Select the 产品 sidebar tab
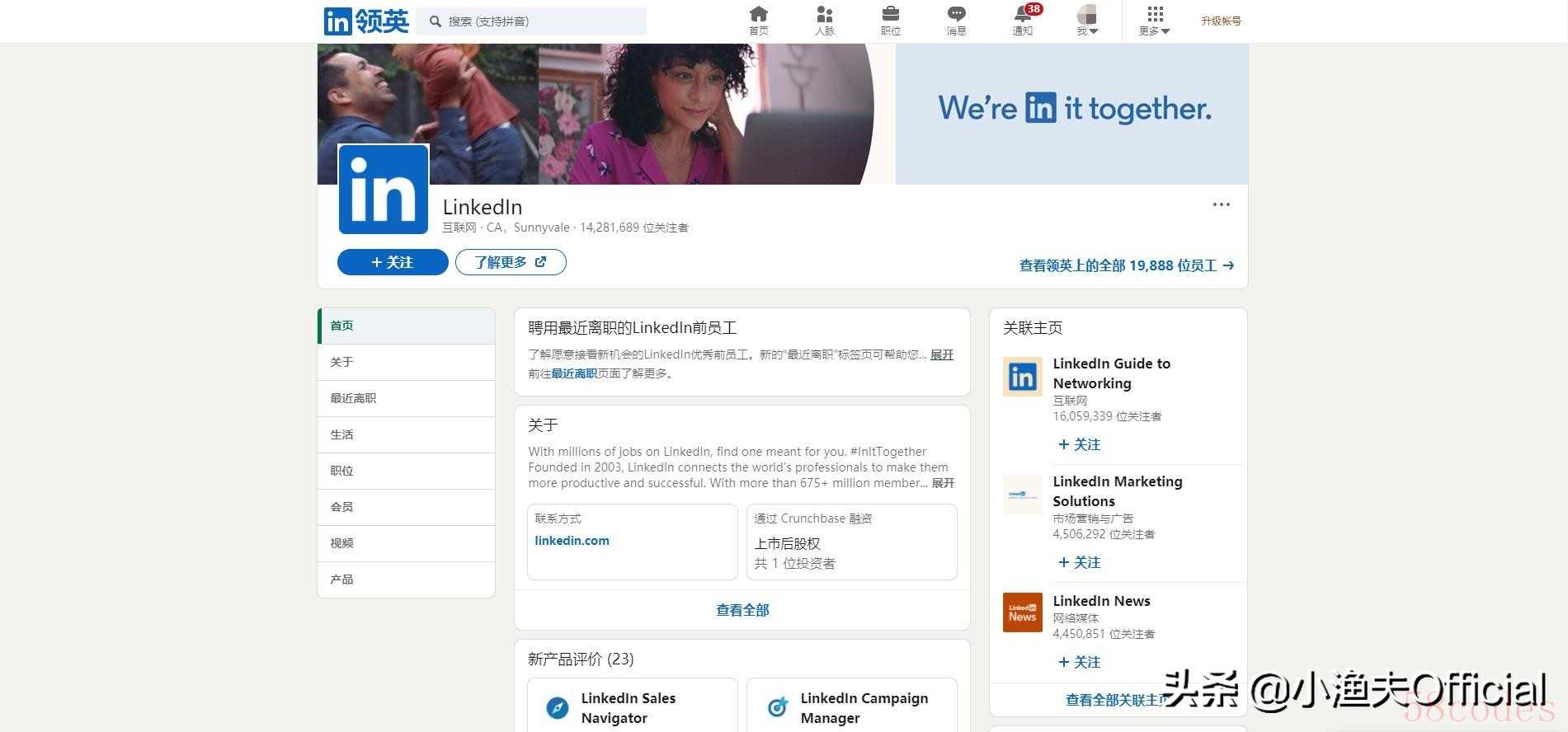1568x732 pixels. [407, 579]
